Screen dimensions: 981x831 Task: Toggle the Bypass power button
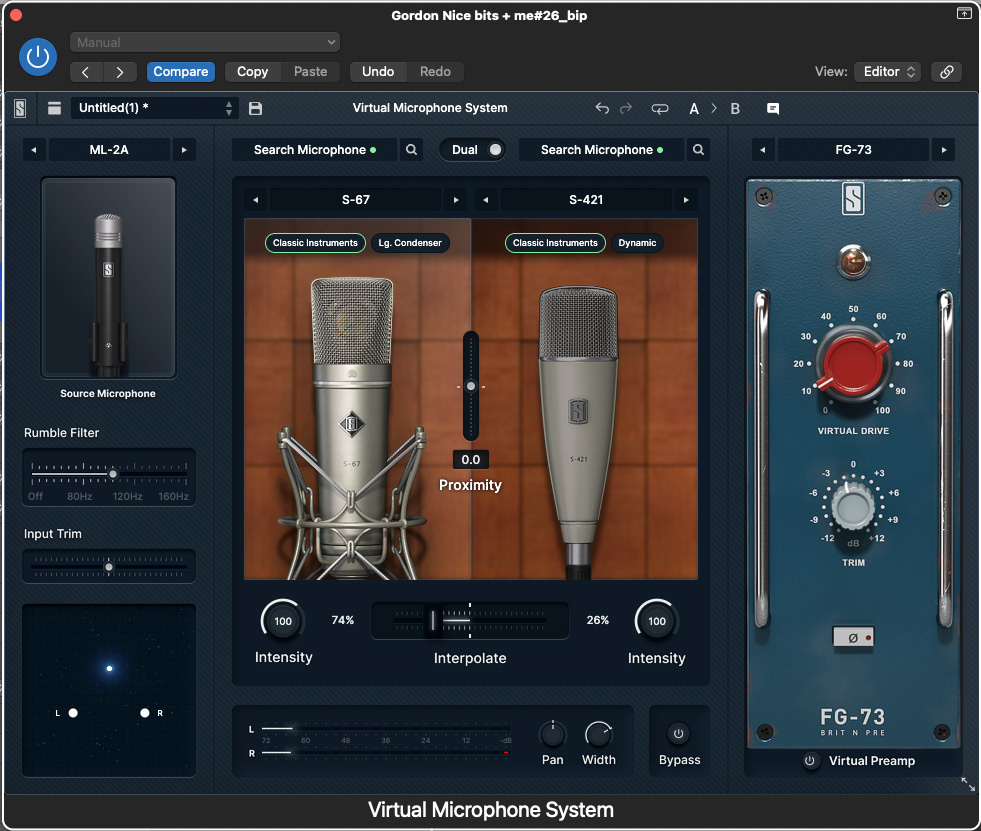pyautogui.click(x=679, y=734)
